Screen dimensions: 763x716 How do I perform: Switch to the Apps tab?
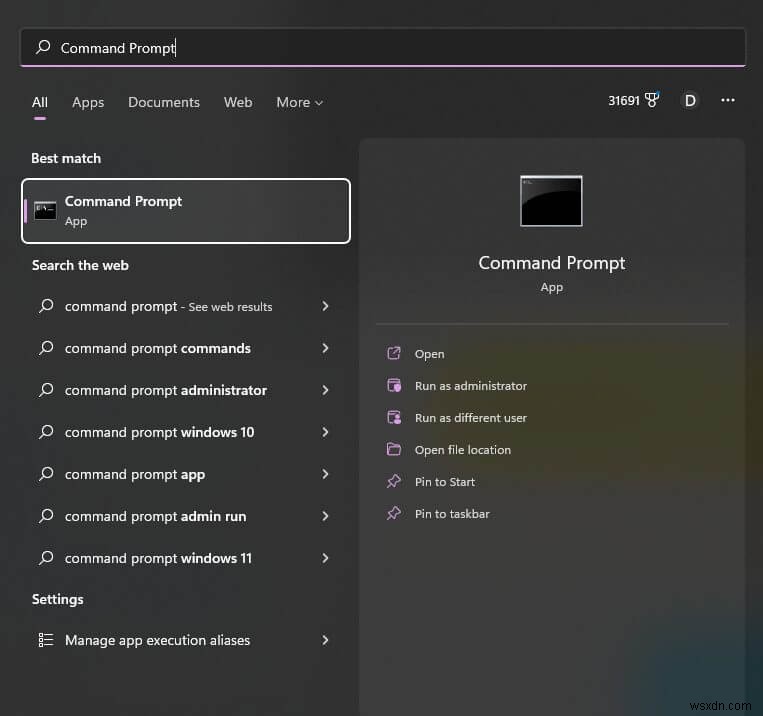pyautogui.click(x=88, y=102)
